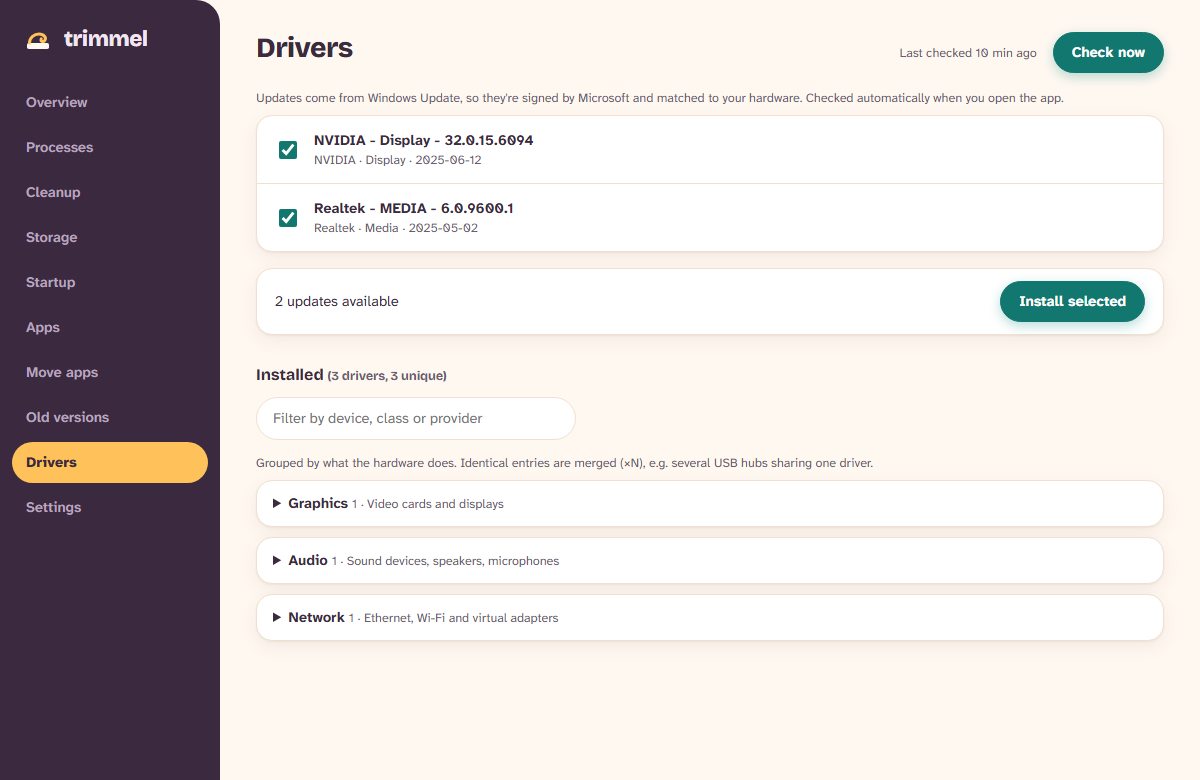Viewport: 1200px width, 780px height.
Task: Open the Cleanup section
Action: coord(110,192)
